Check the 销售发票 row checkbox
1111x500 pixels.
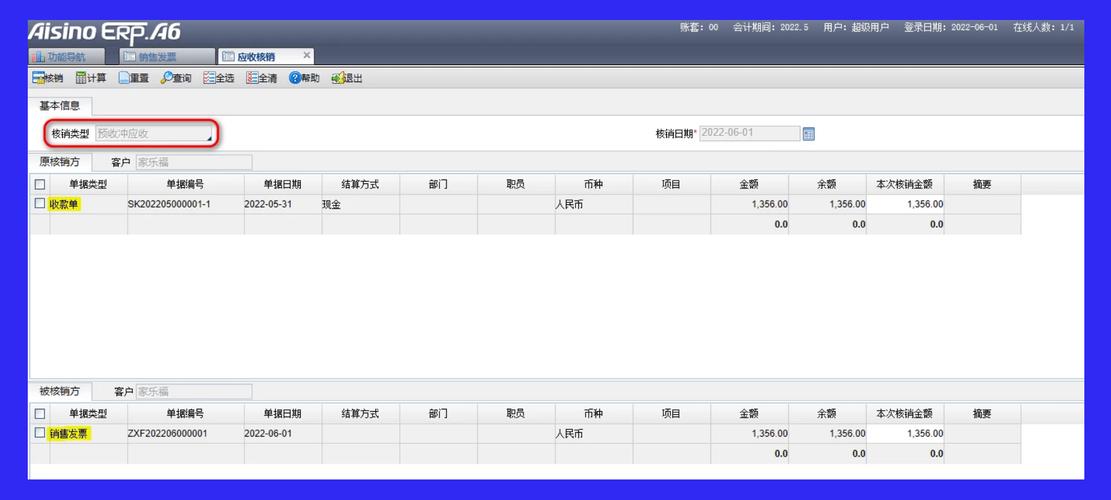40,433
